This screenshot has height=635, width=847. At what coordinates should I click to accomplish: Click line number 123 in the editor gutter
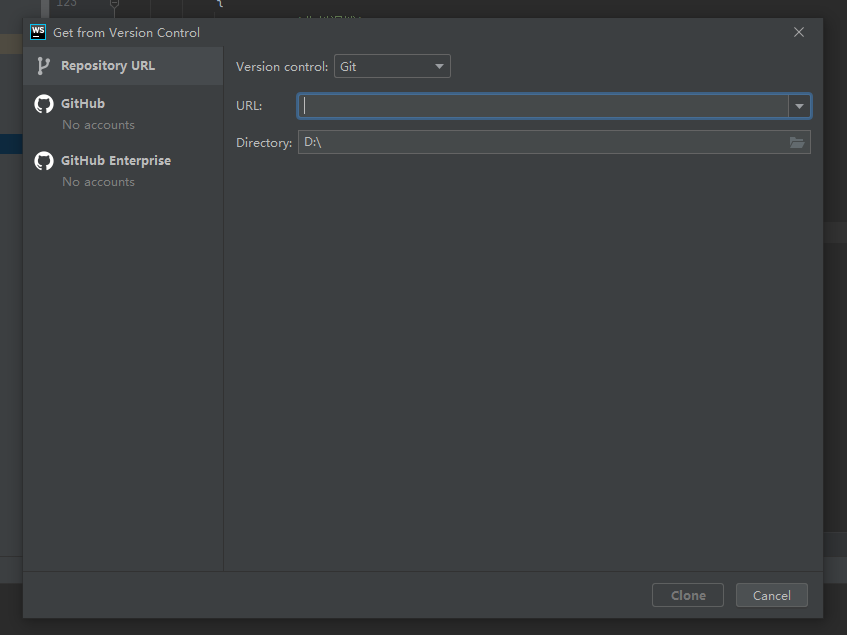click(66, 4)
